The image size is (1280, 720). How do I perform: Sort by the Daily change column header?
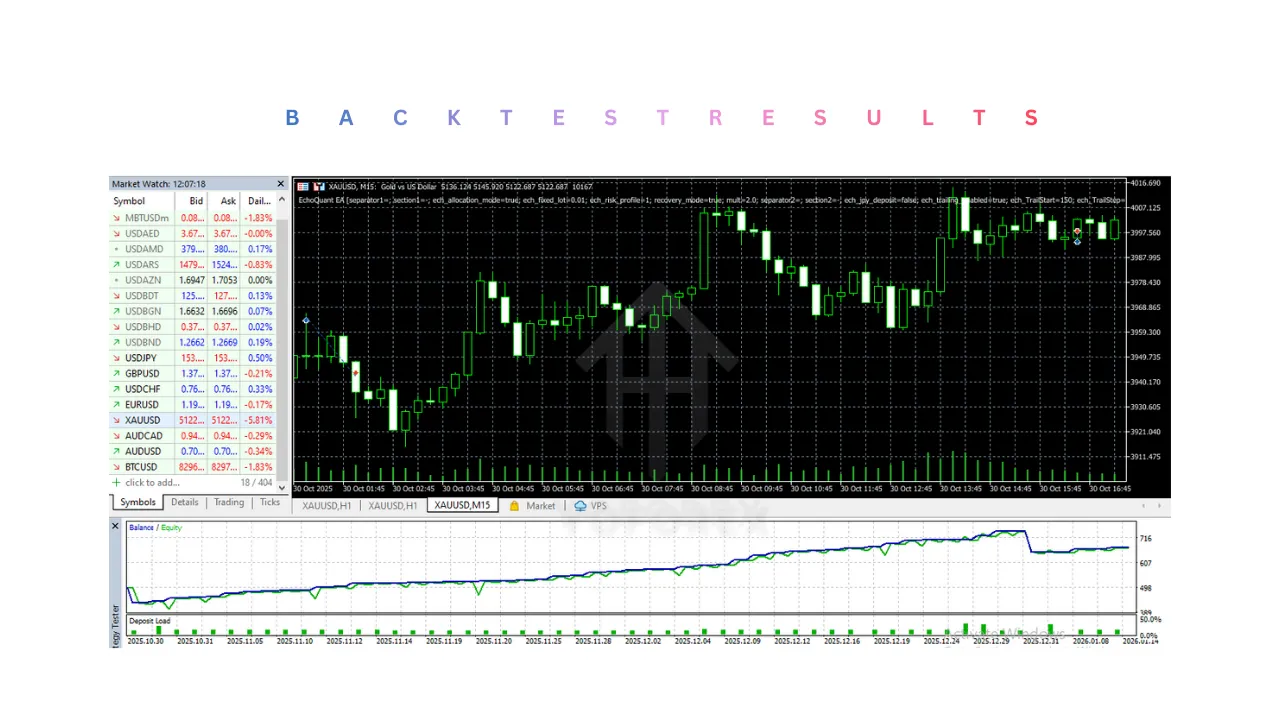coord(259,201)
